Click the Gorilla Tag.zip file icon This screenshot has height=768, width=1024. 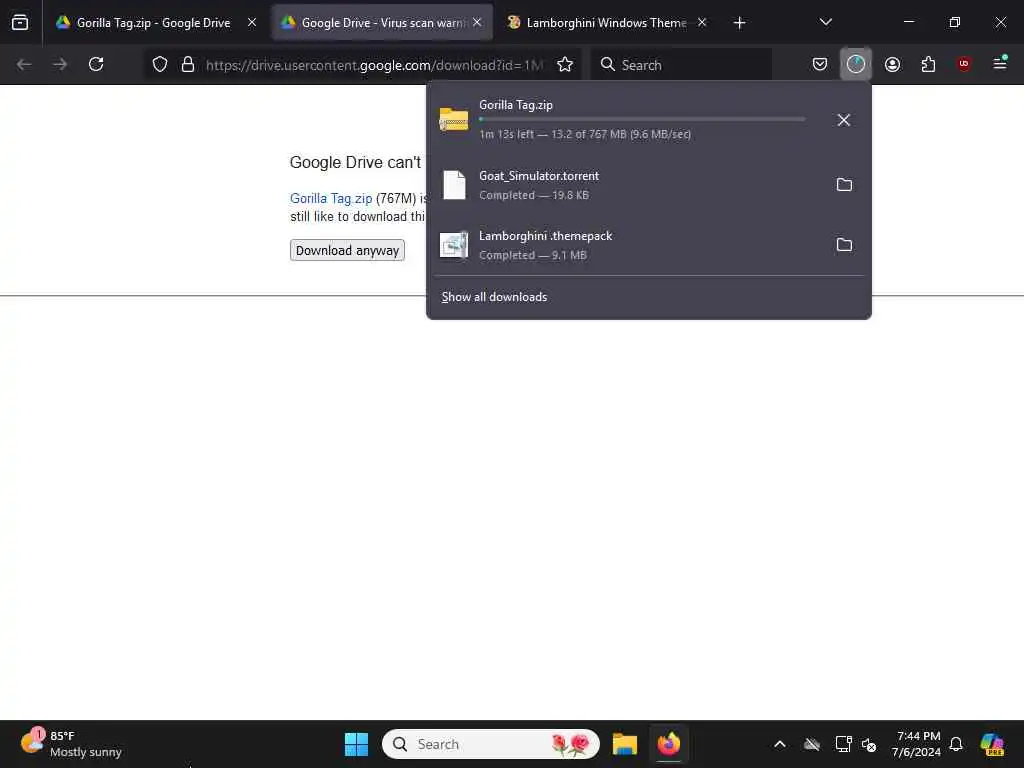click(x=454, y=120)
